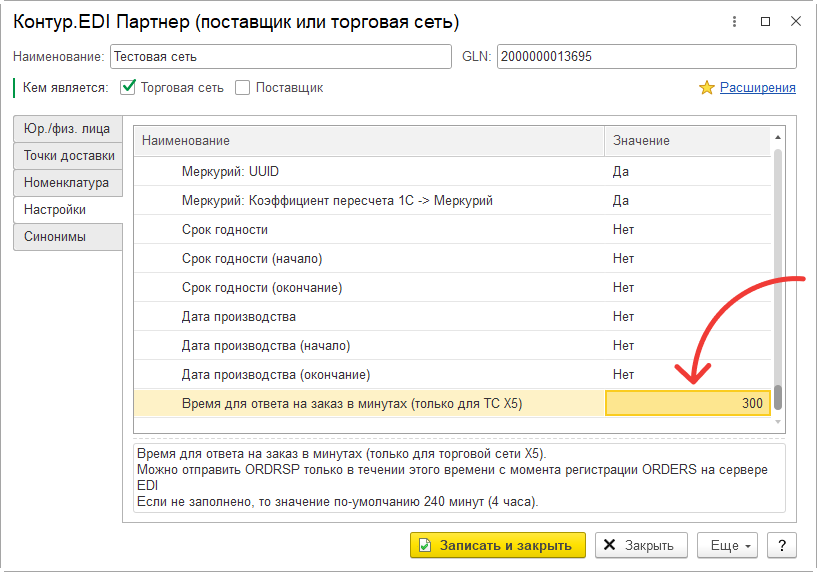The image size is (817, 572).
Task: Click Нет value for Срок годности
Action: pos(623,230)
